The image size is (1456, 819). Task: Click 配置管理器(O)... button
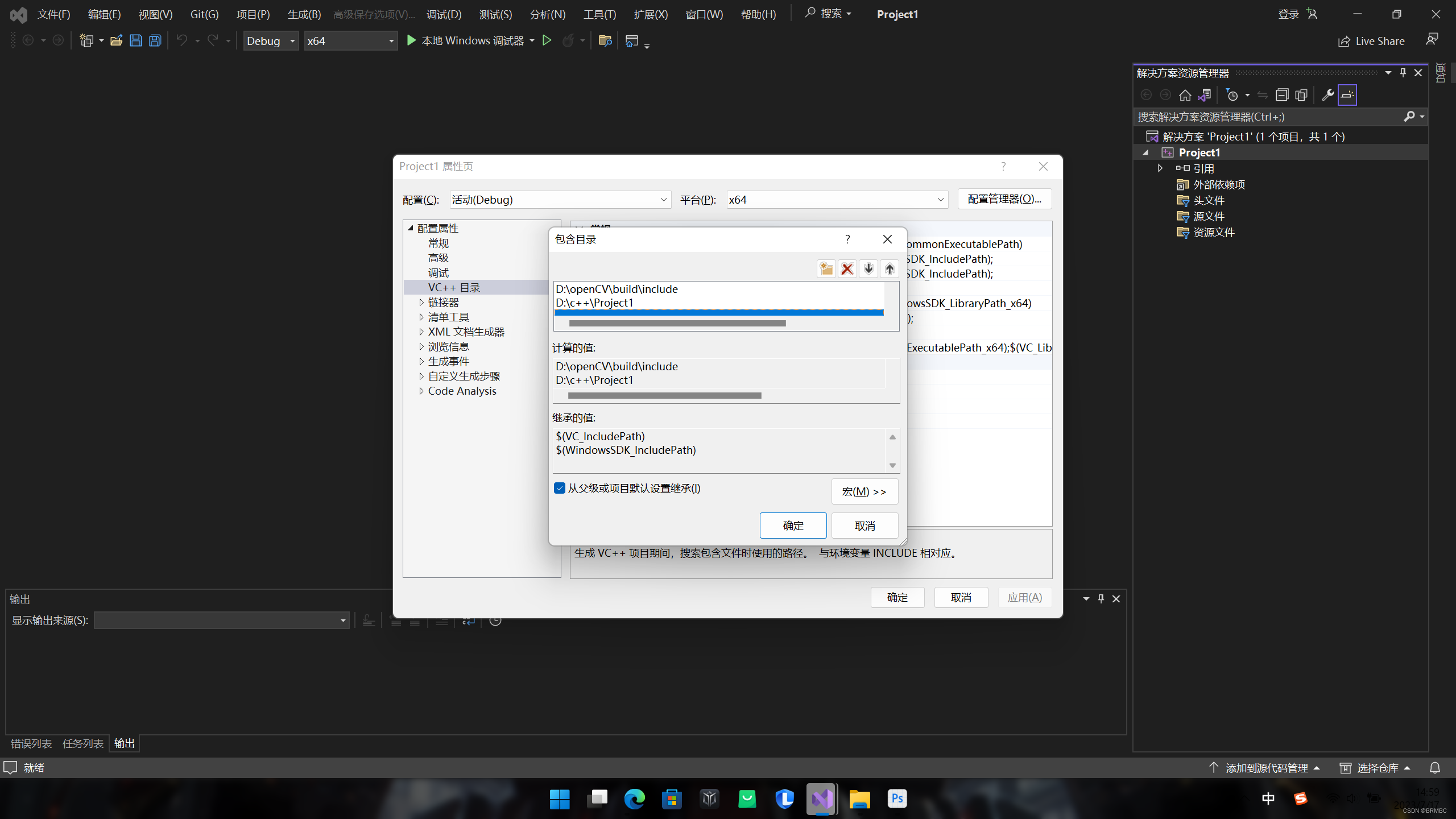coord(1004,199)
